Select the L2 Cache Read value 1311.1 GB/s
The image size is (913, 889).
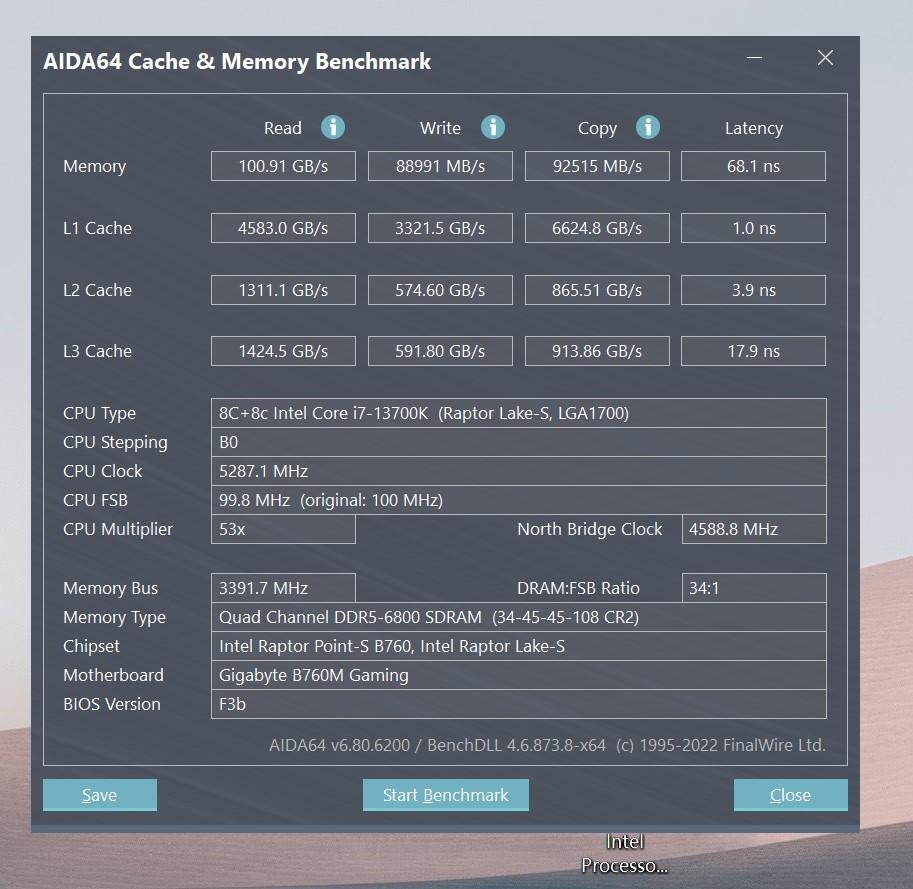tap(283, 290)
